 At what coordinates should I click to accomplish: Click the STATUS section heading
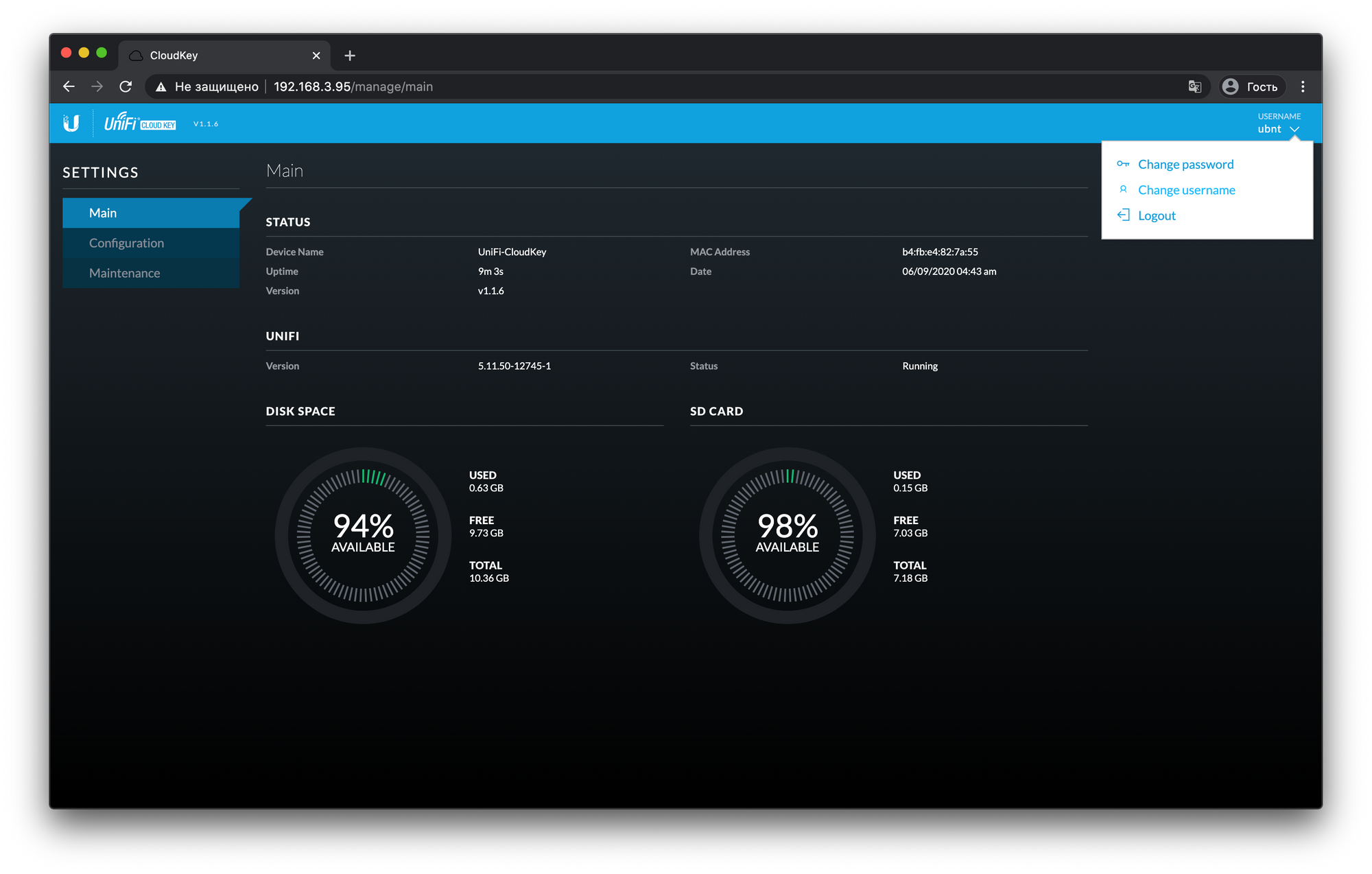[288, 222]
